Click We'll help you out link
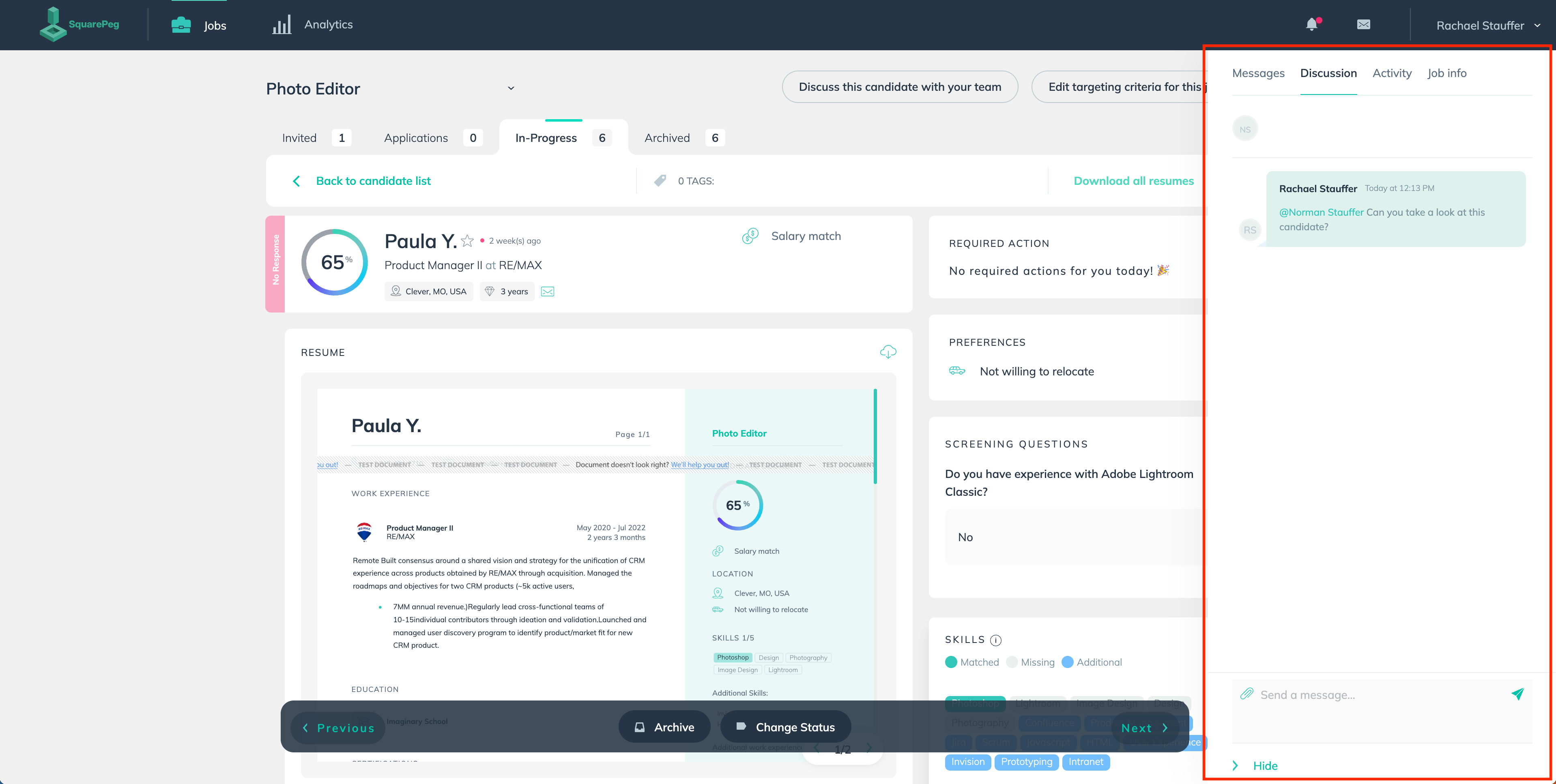Viewport: 1556px width, 784px height. pyautogui.click(x=699, y=465)
